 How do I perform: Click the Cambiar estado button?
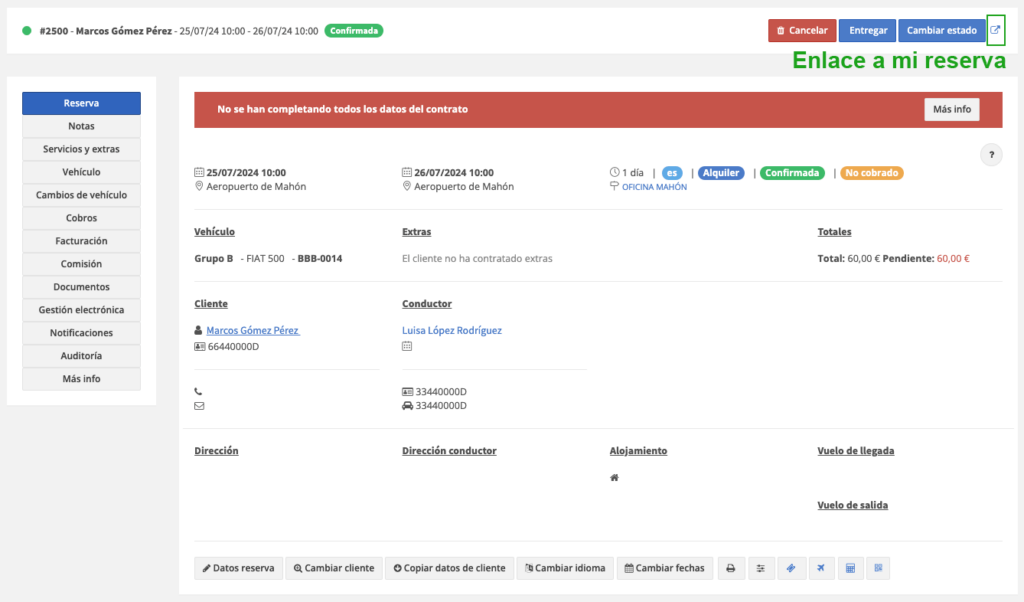point(942,31)
